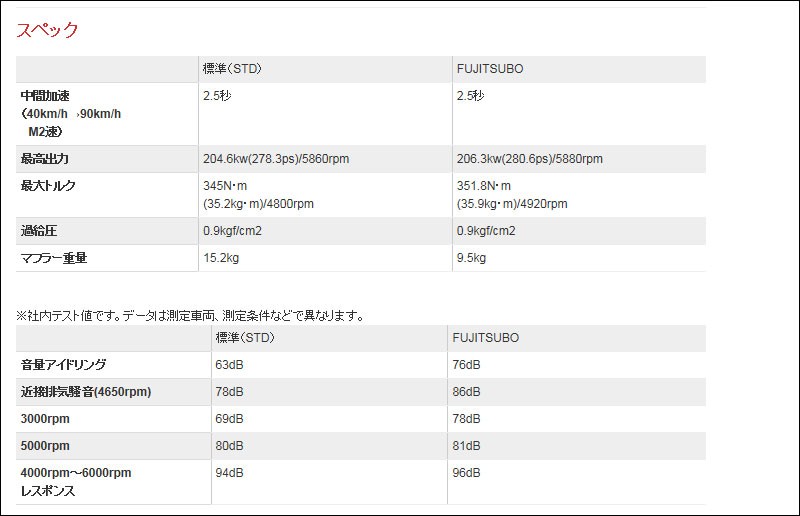Screen dimensions: 800x516
Task: Select the 94dB response value
Action: [x=229, y=473]
